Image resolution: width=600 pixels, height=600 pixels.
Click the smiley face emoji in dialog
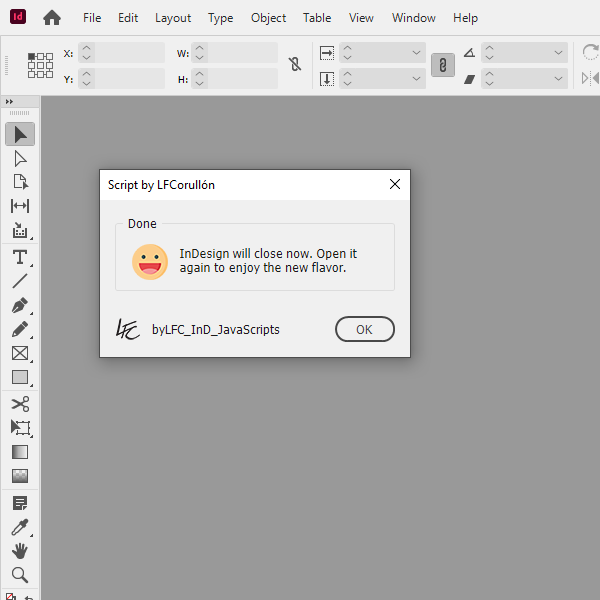pos(150,262)
